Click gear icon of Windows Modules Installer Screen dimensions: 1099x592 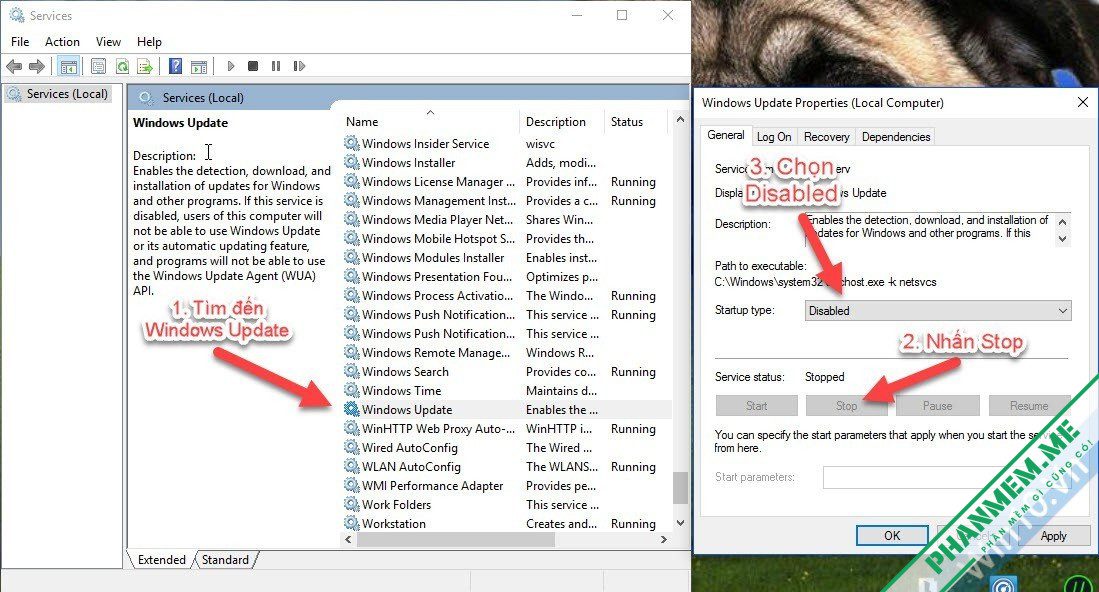click(351, 258)
